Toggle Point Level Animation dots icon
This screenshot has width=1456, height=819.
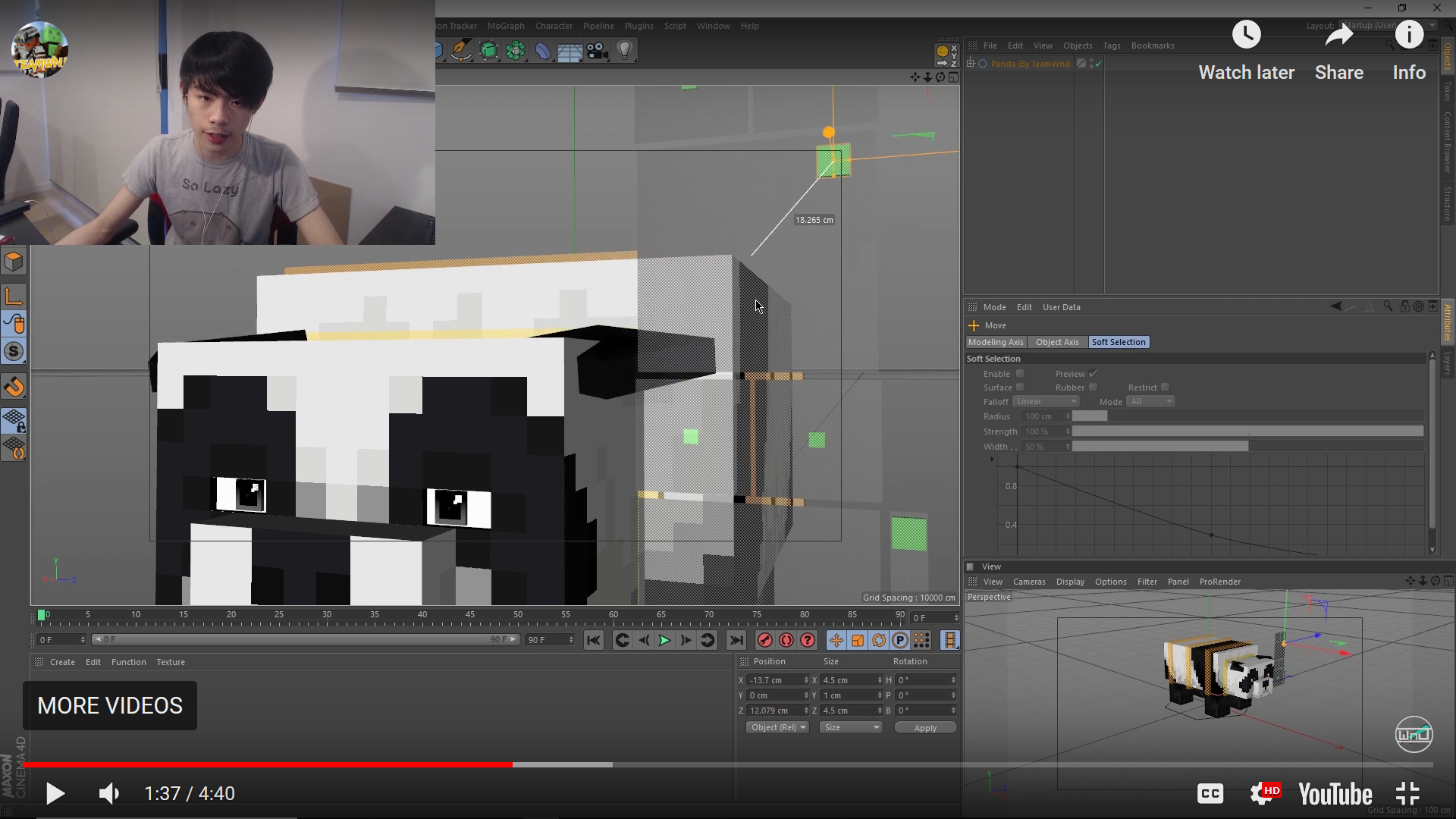click(x=921, y=641)
